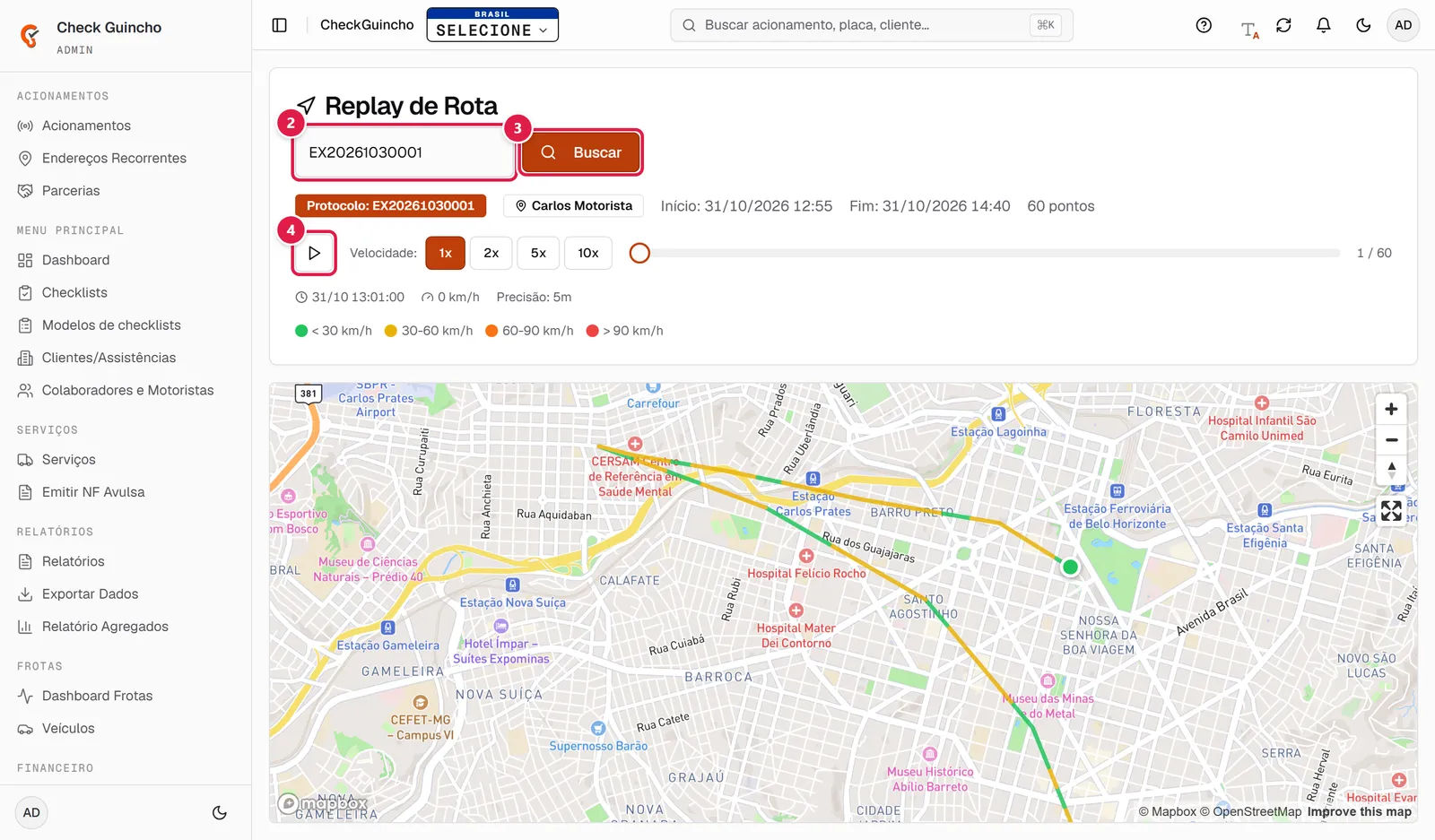The width and height of the screenshot is (1435, 840).
Task: Focus the search acionamento field
Action: 871,25
